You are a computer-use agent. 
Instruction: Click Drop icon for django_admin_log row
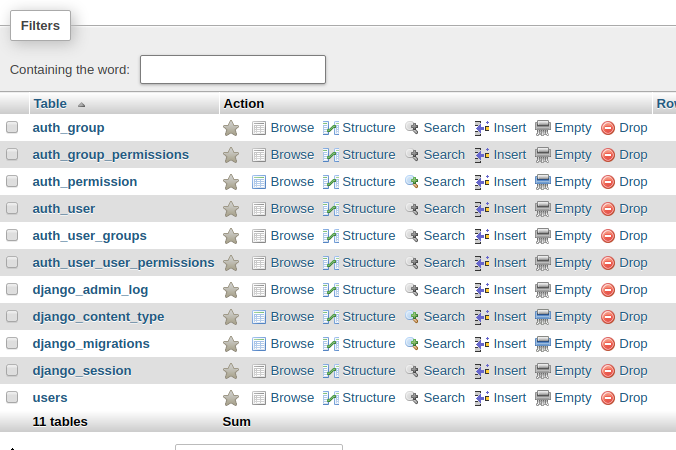608,290
